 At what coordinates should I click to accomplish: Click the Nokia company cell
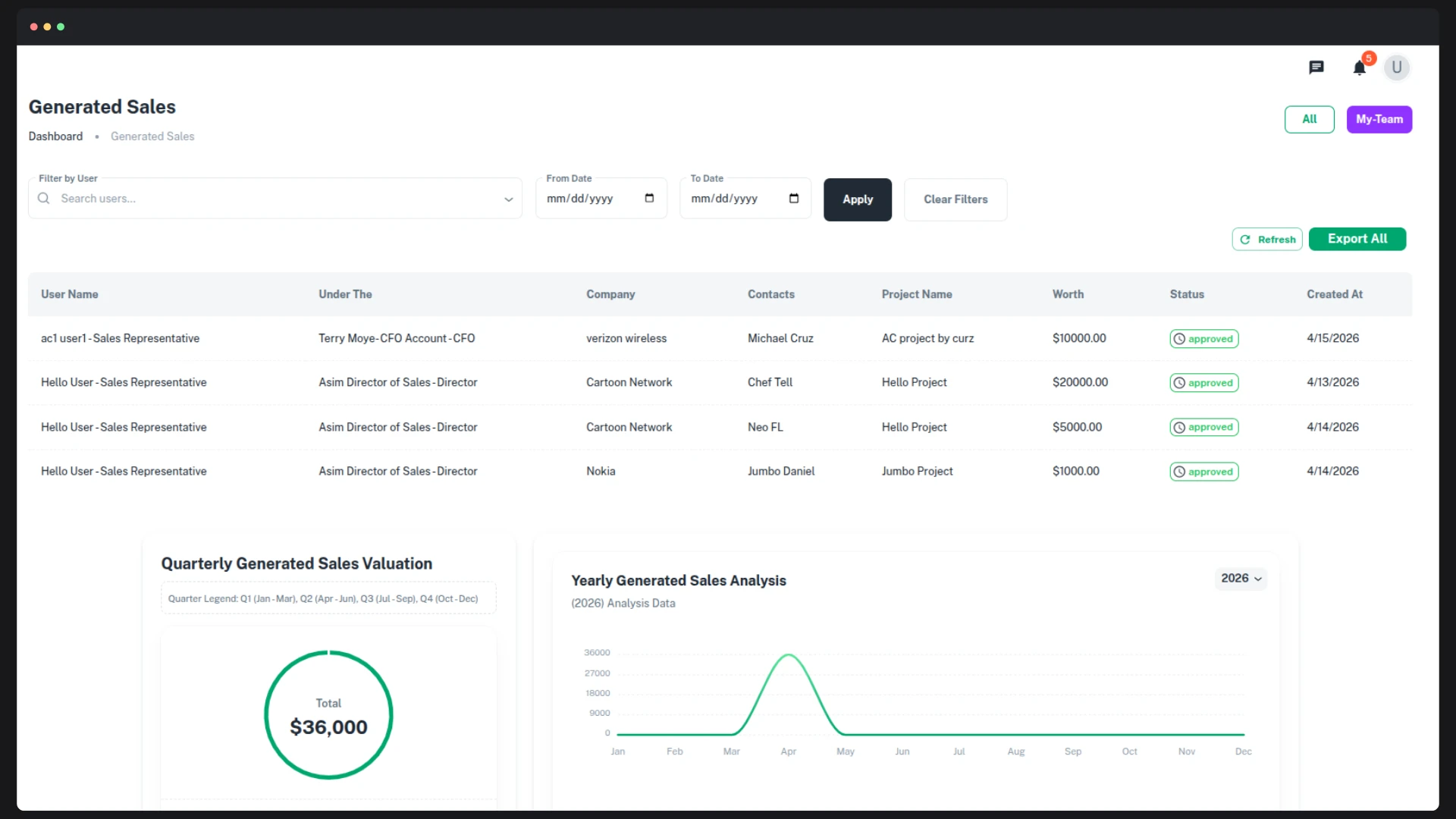click(x=601, y=471)
